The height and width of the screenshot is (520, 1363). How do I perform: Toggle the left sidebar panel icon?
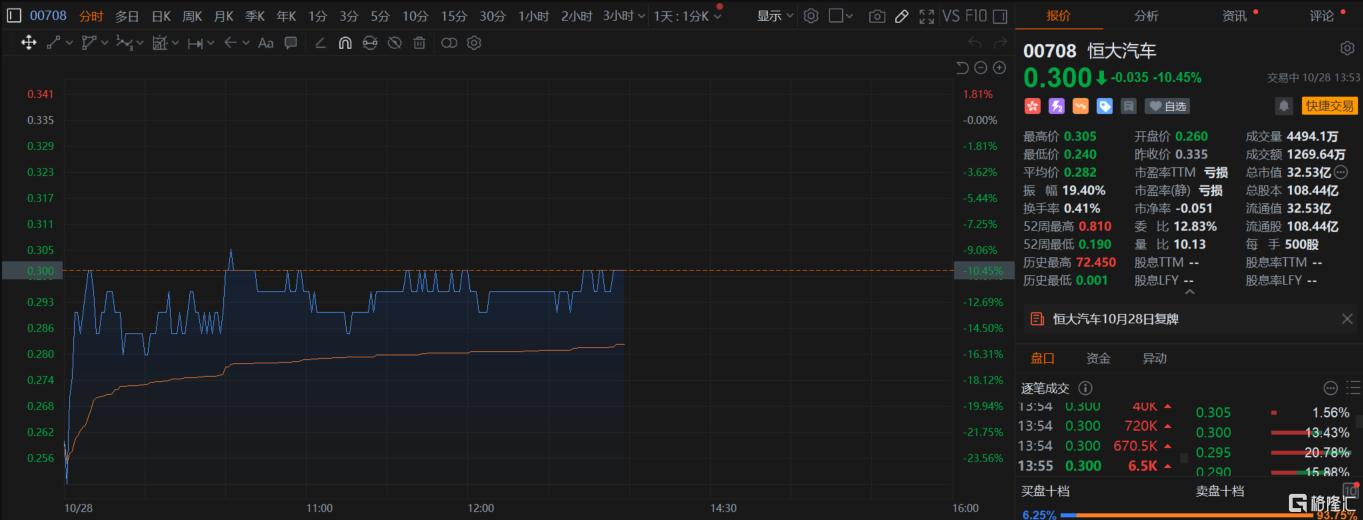(14, 16)
